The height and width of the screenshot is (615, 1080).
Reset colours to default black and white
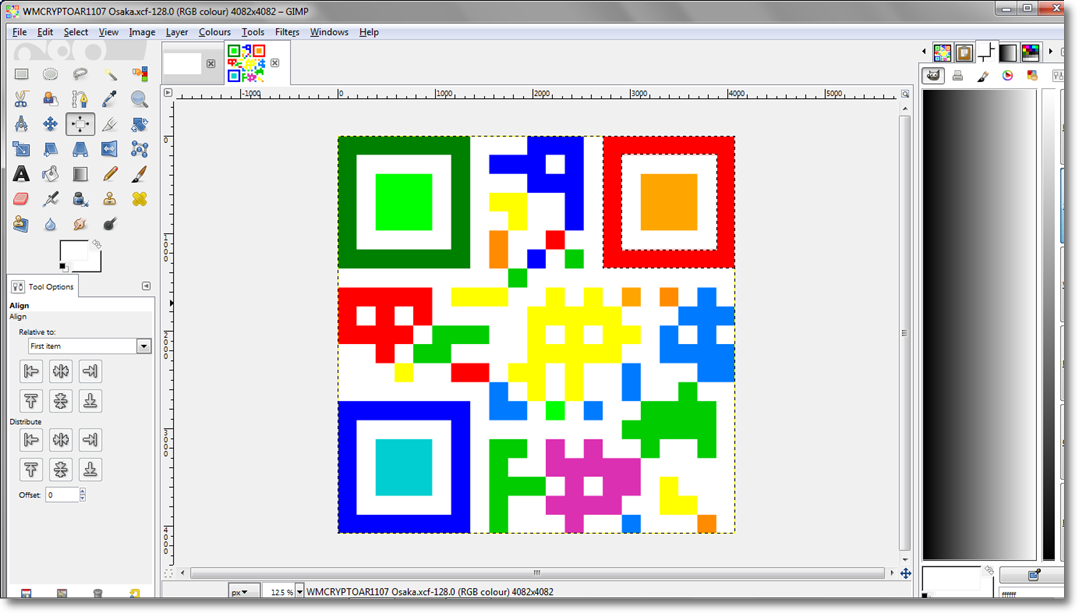(63, 267)
